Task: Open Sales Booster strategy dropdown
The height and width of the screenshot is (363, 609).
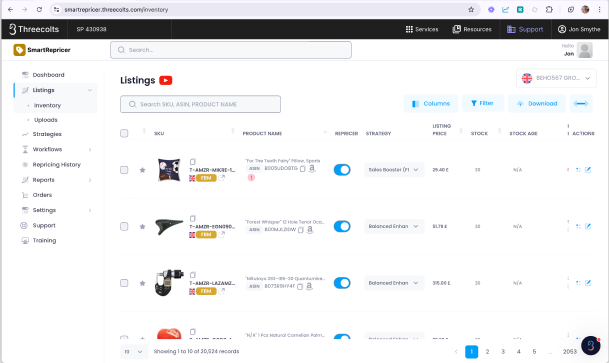Action: point(394,170)
